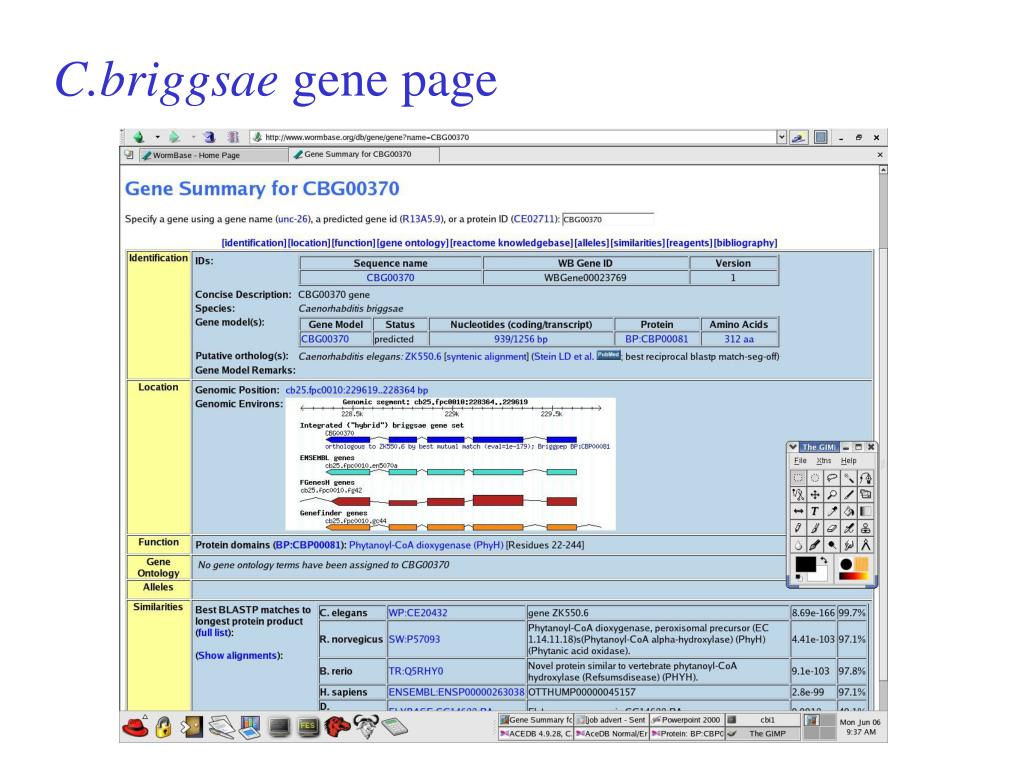
Task: Open the Forward button history dropdown arrow
Action: [193, 137]
